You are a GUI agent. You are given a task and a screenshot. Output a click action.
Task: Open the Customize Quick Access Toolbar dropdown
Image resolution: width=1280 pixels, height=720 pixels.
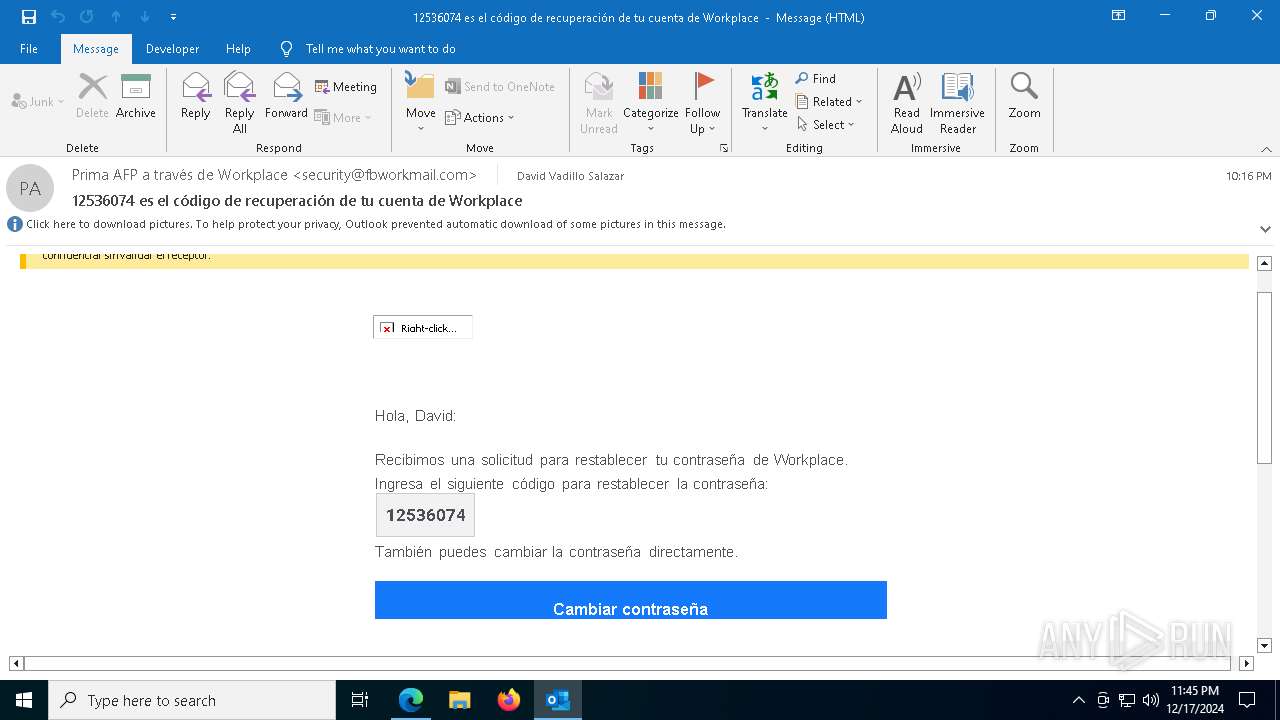pyautogui.click(x=174, y=17)
